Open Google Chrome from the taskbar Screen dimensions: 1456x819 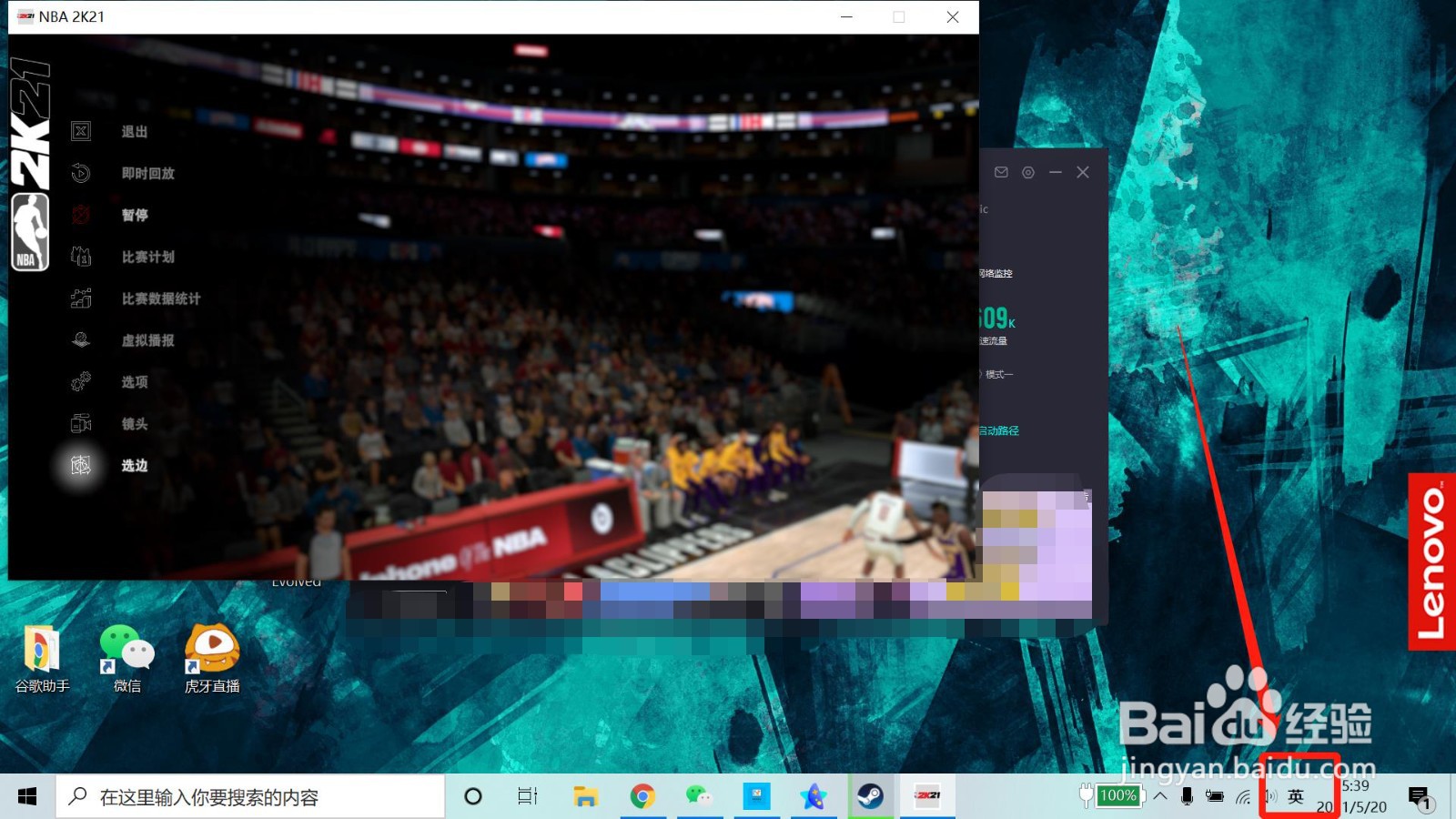coord(642,797)
